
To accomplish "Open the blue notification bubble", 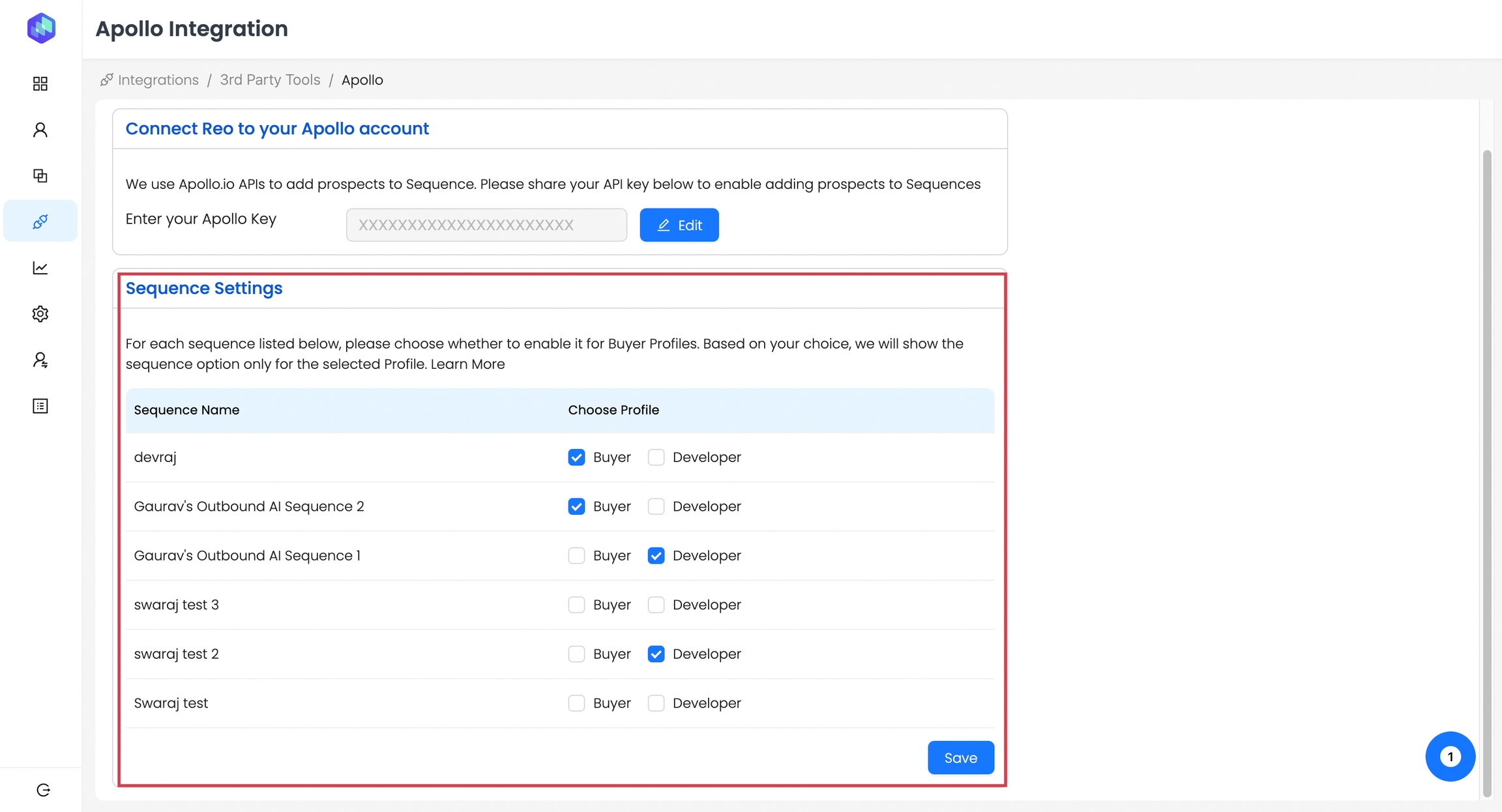I will pos(1450,757).
